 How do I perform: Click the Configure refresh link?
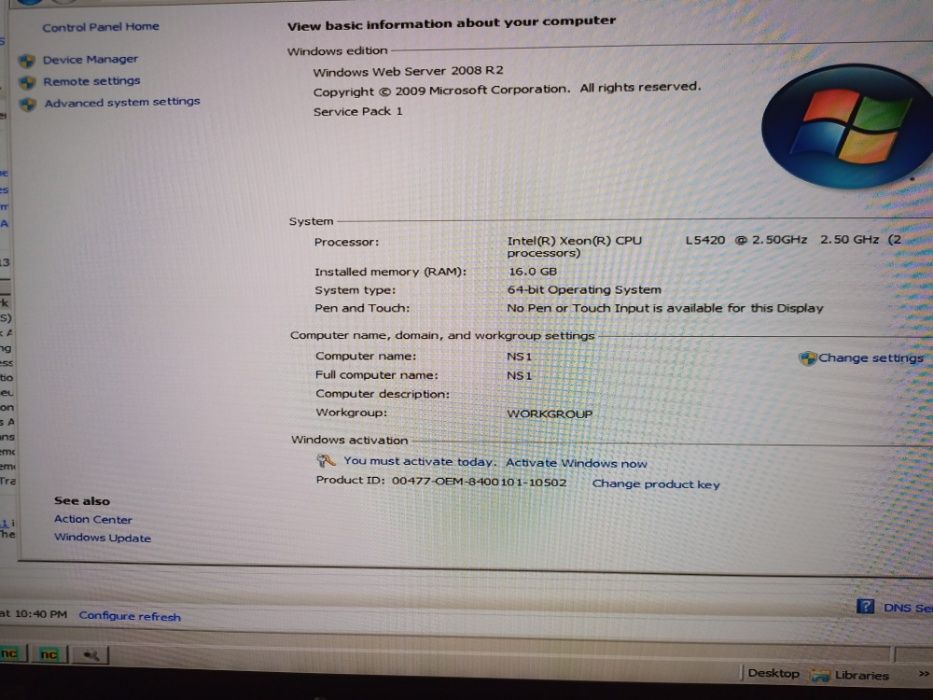130,617
